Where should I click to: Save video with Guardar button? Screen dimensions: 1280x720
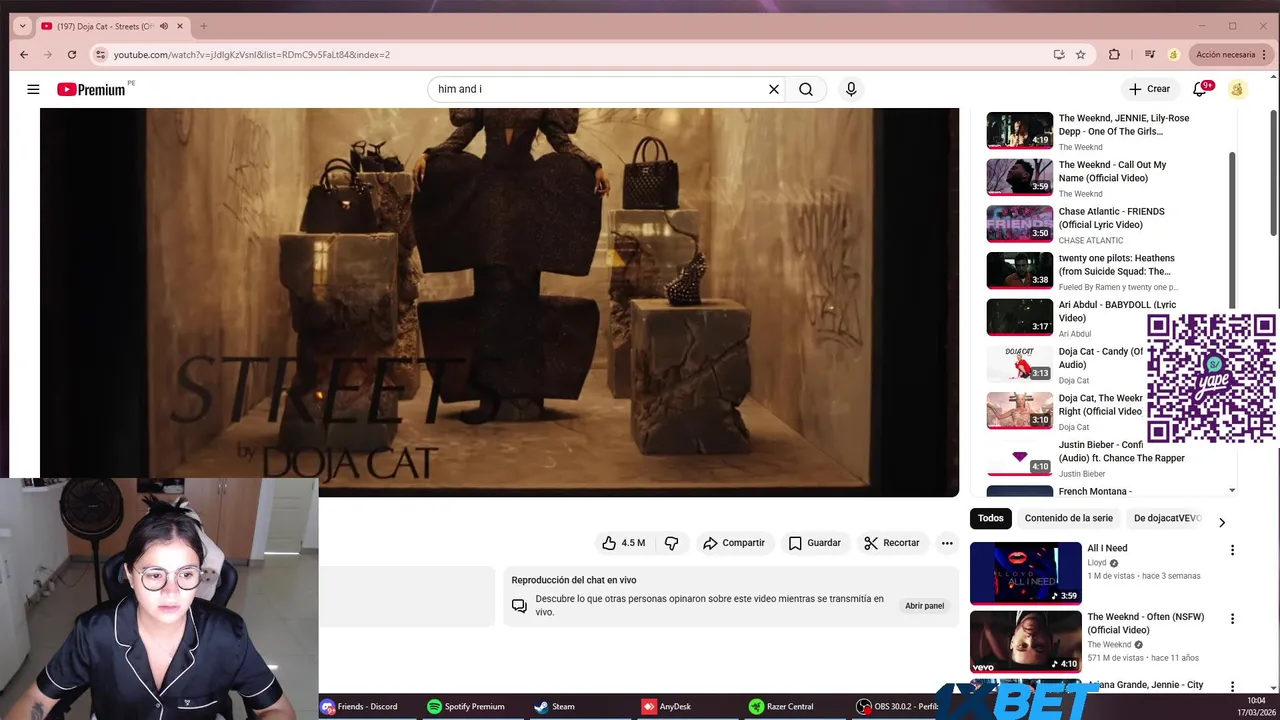click(814, 543)
